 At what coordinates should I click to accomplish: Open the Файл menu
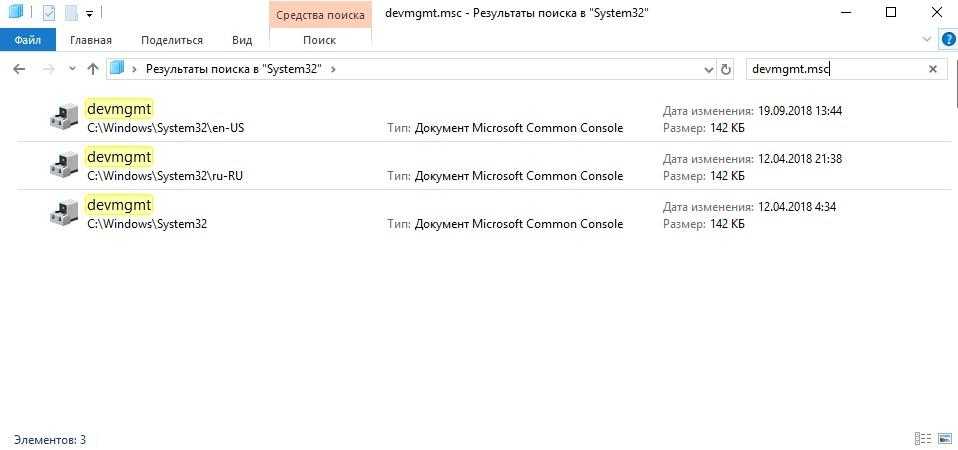coord(27,40)
